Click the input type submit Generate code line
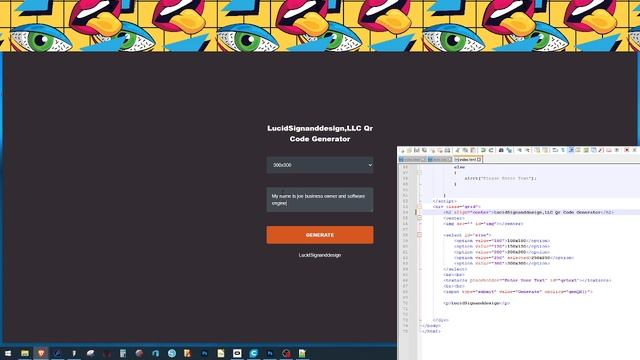The image size is (640, 360). 518,292
